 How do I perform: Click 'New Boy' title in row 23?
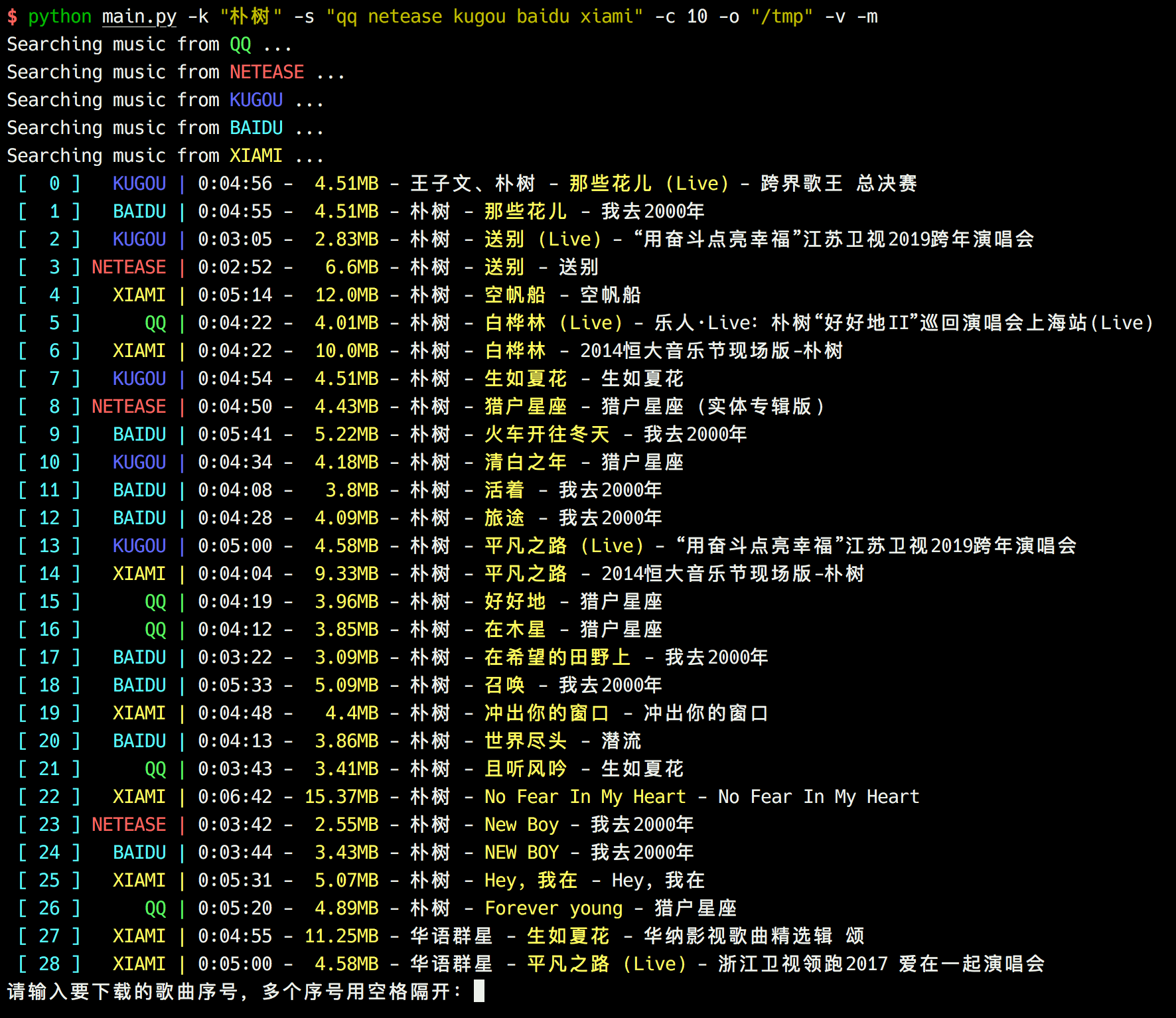[x=522, y=824]
